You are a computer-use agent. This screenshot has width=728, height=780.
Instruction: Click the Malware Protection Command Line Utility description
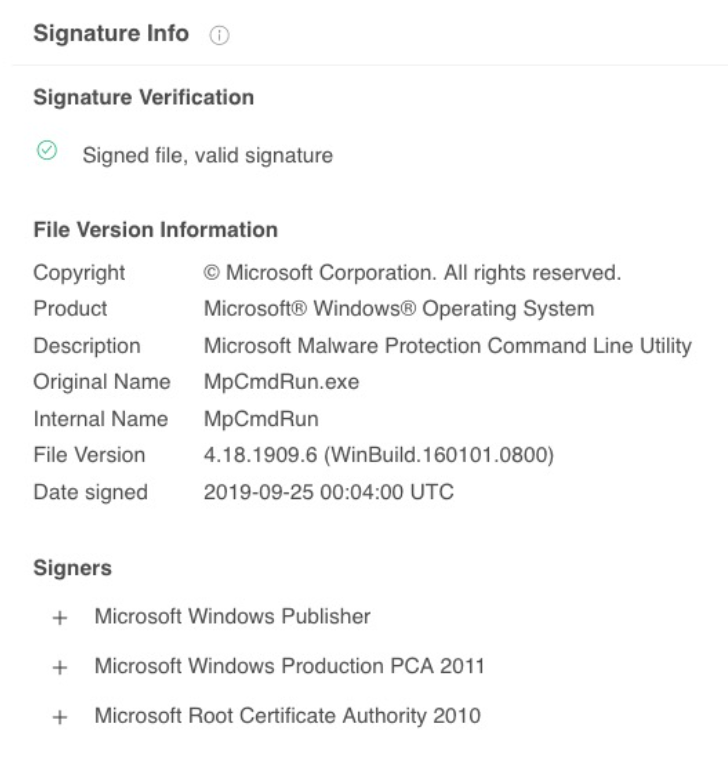tap(447, 346)
